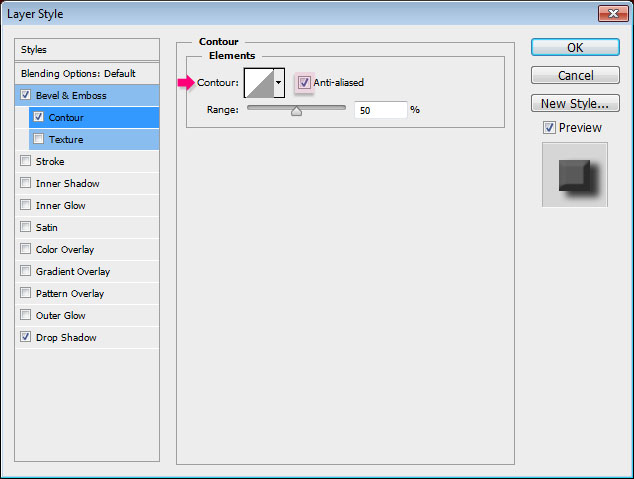634x479 pixels.
Task: Enable the Inner Glow checkbox
Action: [25, 205]
